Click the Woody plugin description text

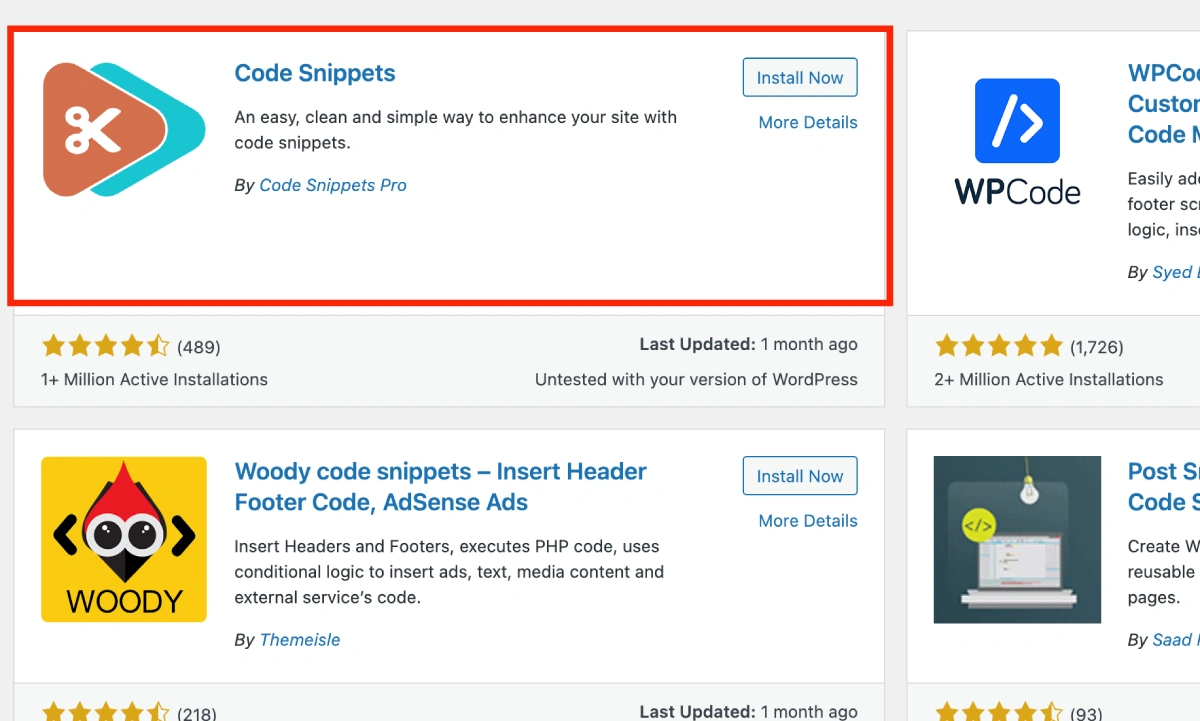coord(450,572)
